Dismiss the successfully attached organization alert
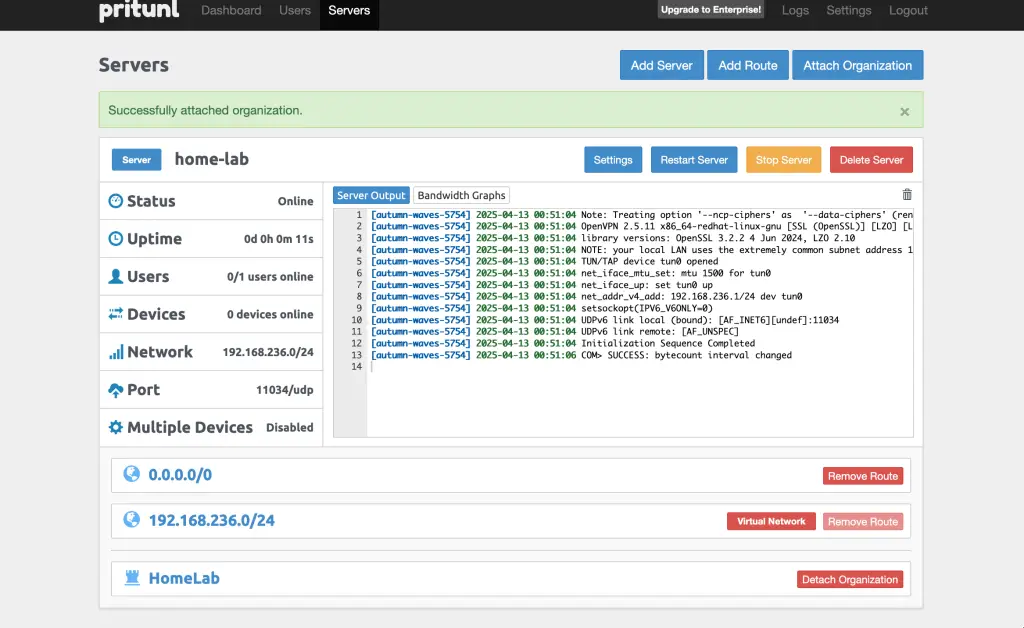 pos(904,111)
